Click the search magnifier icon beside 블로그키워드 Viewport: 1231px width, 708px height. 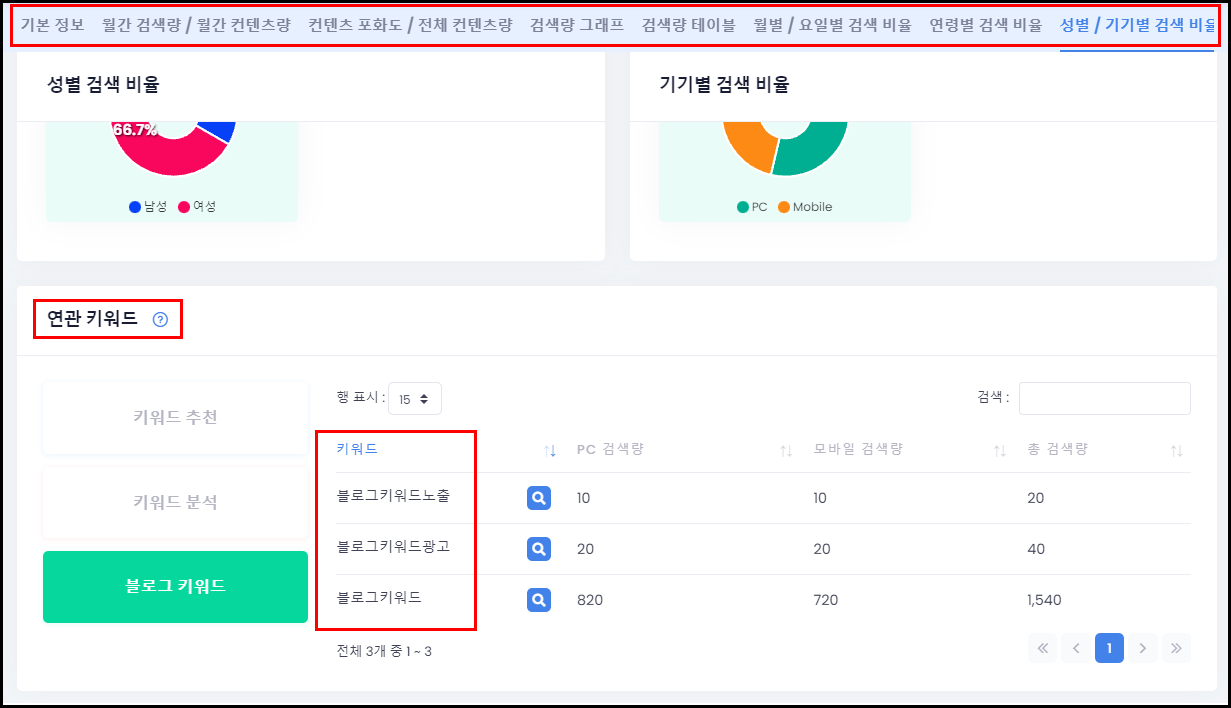click(539, 599)
